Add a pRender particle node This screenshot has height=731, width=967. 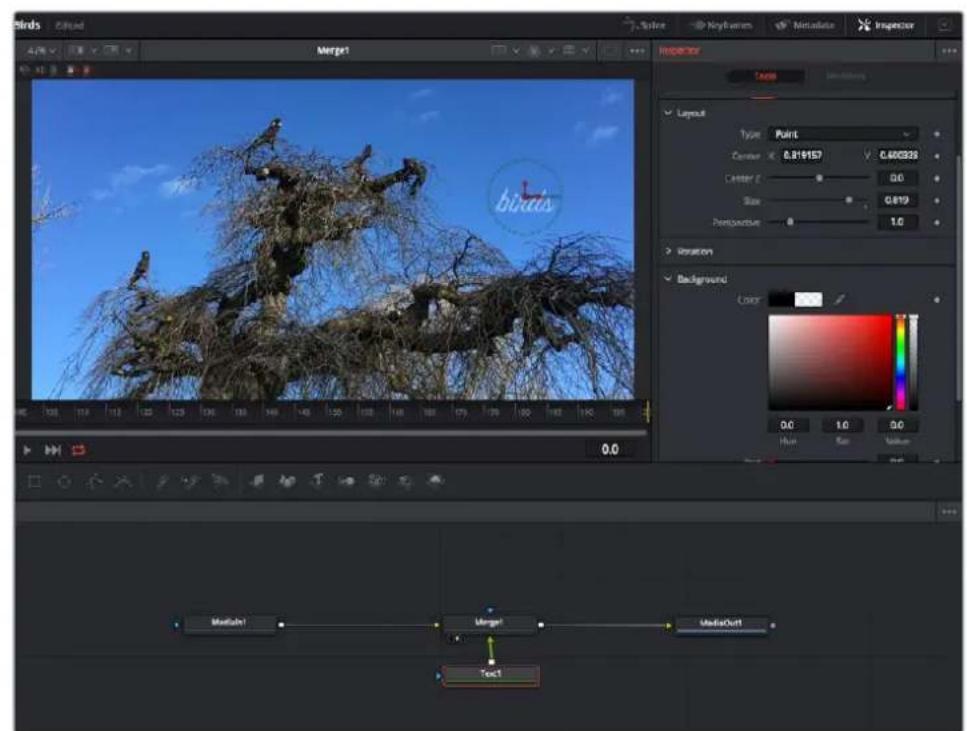click(220, 481)
